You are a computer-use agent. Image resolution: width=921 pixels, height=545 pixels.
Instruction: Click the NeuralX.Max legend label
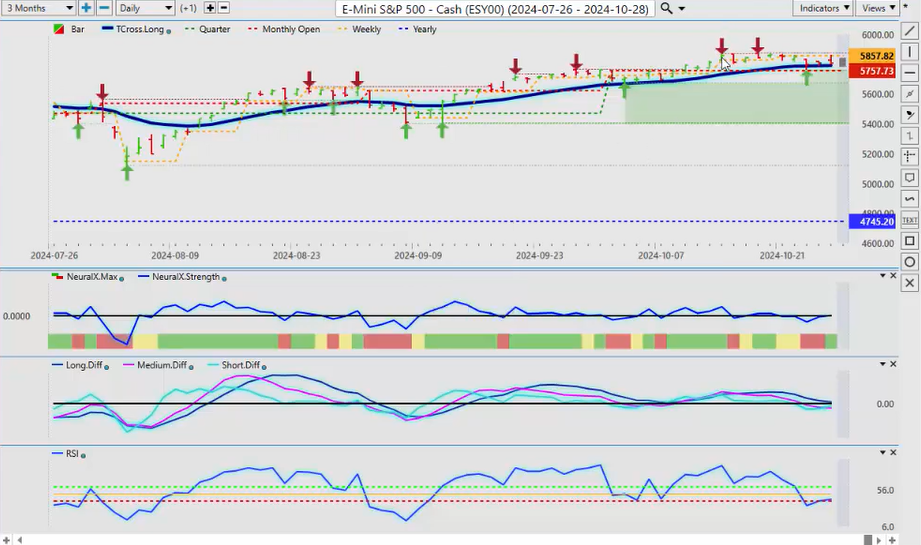(92, 277)
